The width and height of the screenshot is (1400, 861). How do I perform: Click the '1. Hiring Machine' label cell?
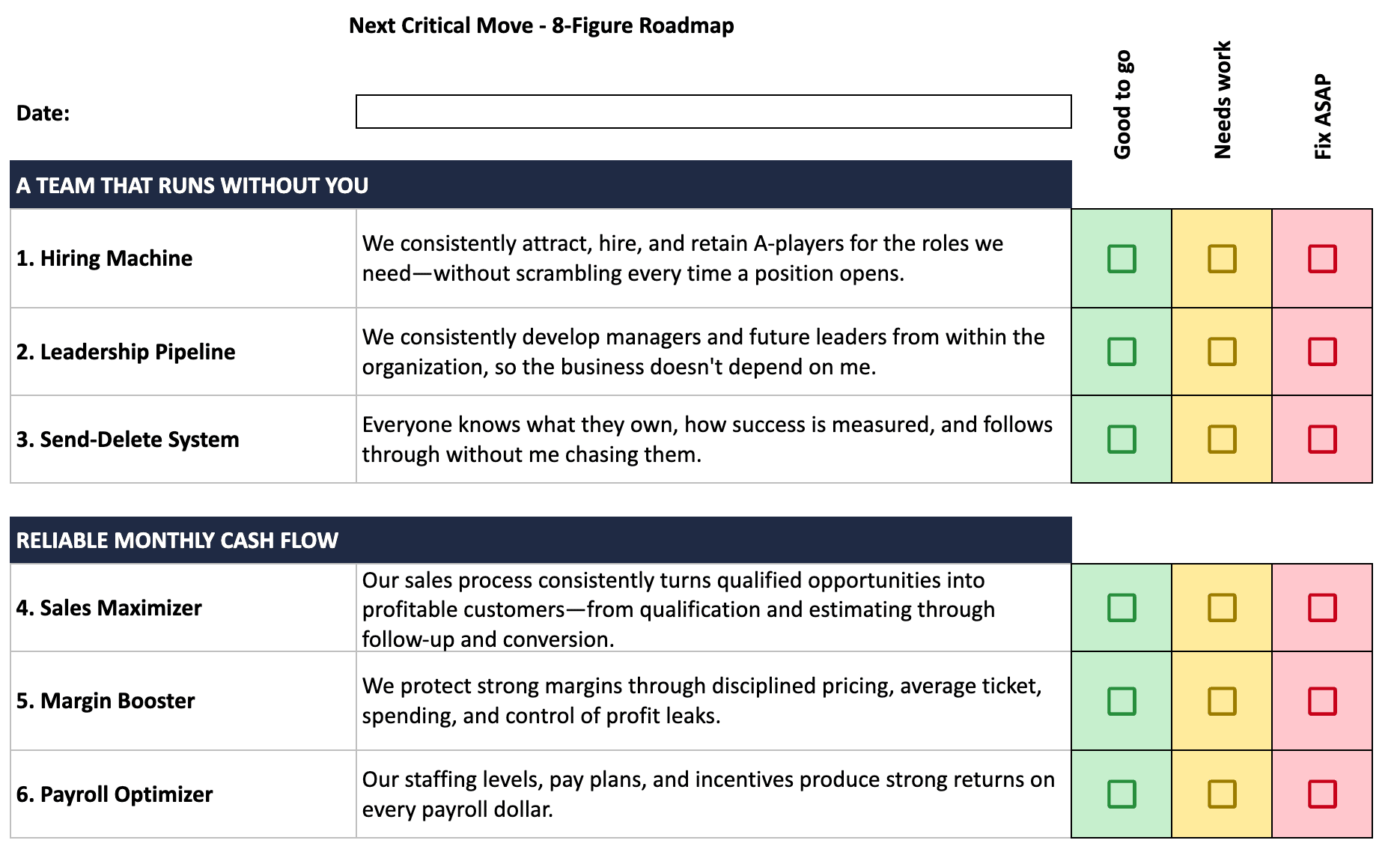click(x=183, y=258)
